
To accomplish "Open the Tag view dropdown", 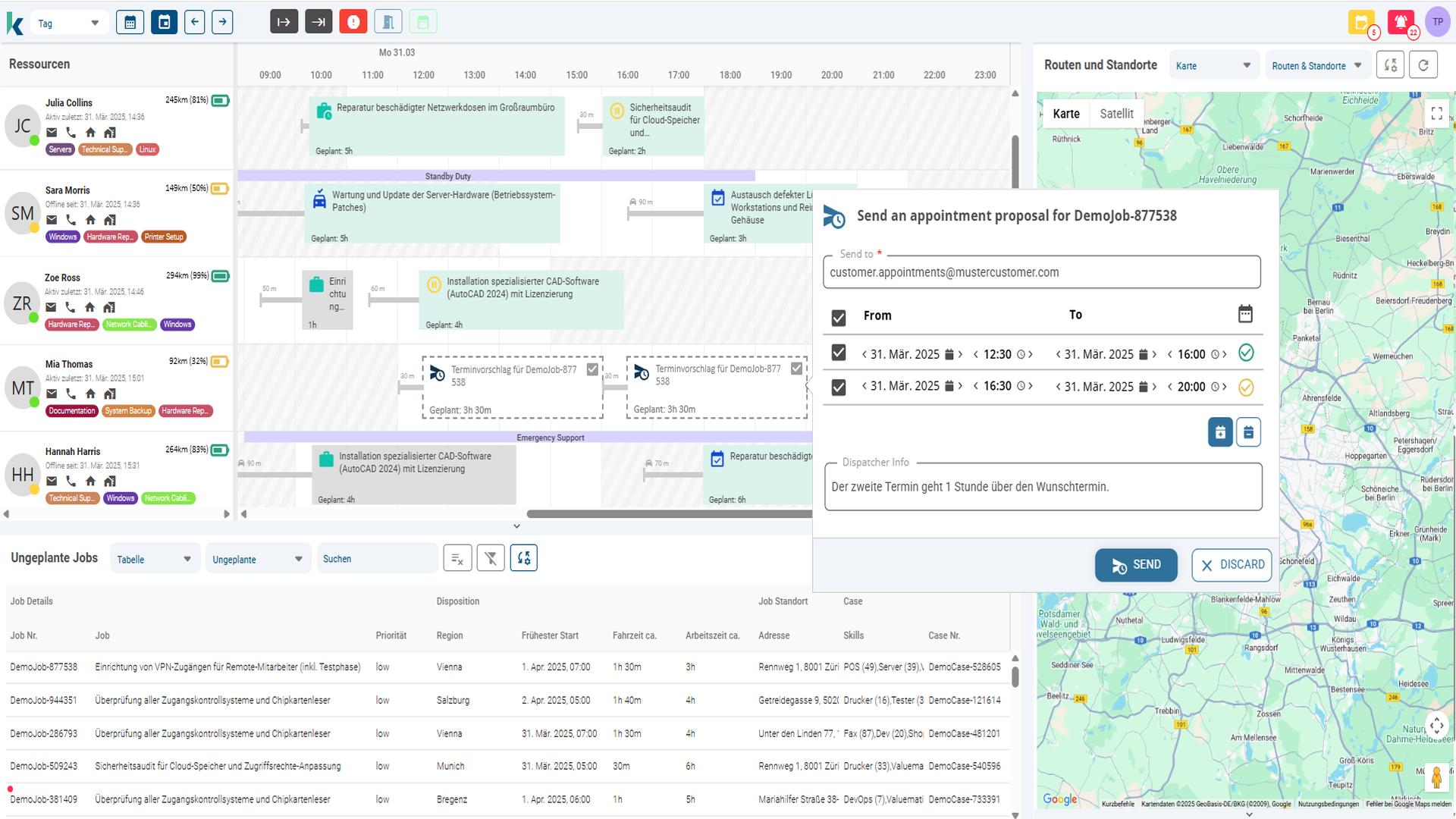I will click(x=68, y=23).
